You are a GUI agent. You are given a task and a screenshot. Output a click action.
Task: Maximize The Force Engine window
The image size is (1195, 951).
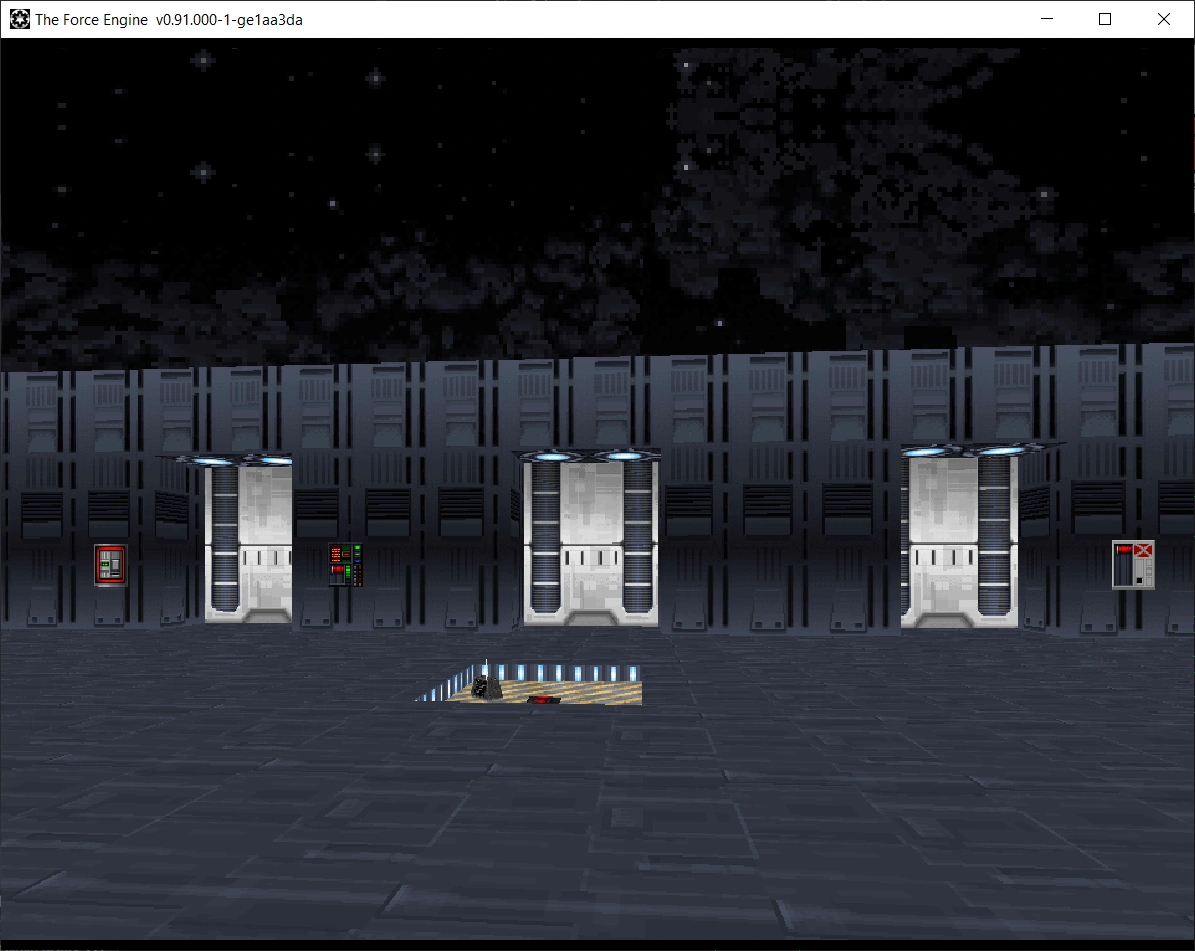(x=1105, y=19)
